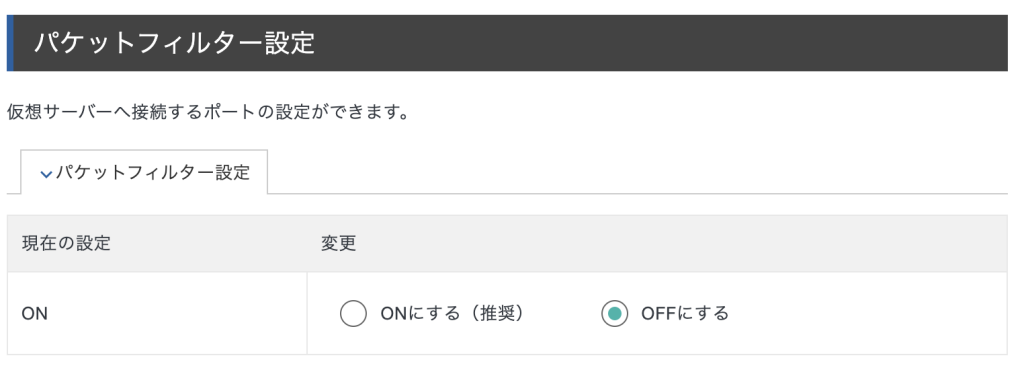Viewport: 1024px width, 366px height.
Task: Click the dark パケットフィルター設定 header title
Action: 174,43
